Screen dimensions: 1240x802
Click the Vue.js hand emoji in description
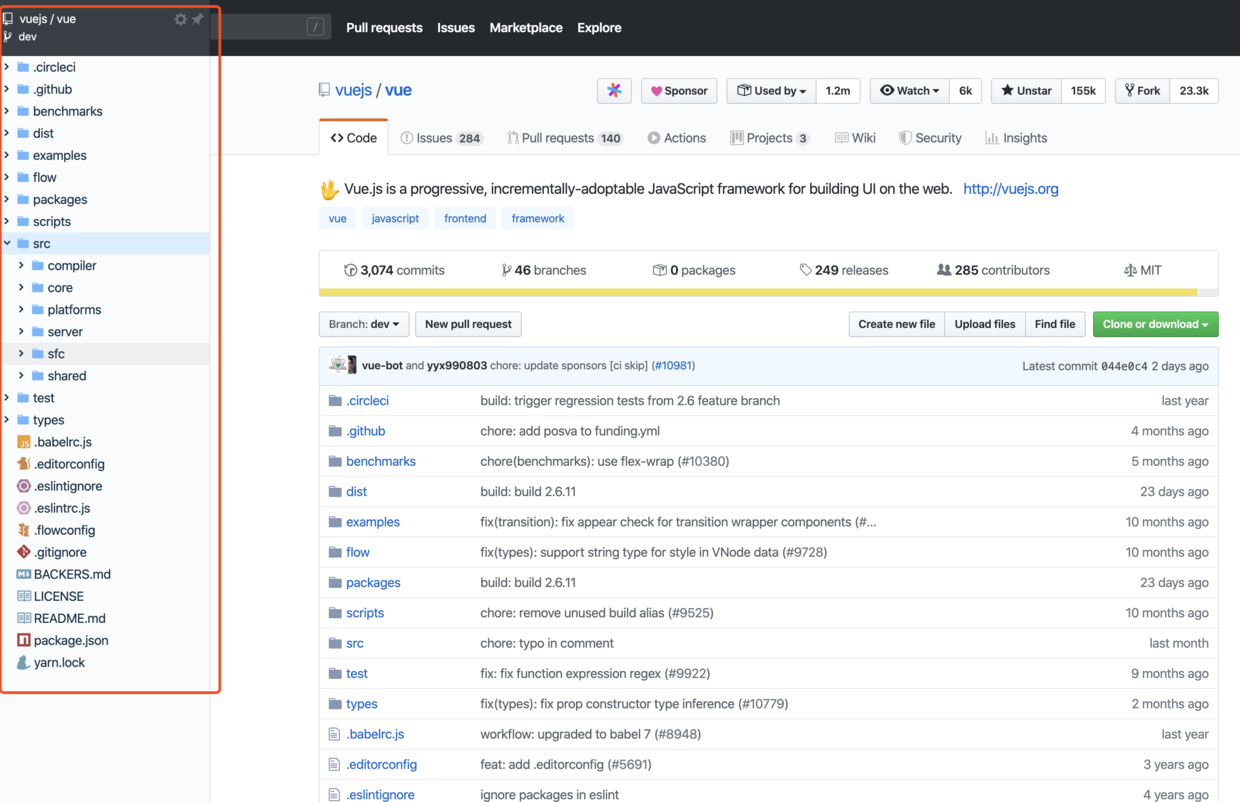pos(329,189)
